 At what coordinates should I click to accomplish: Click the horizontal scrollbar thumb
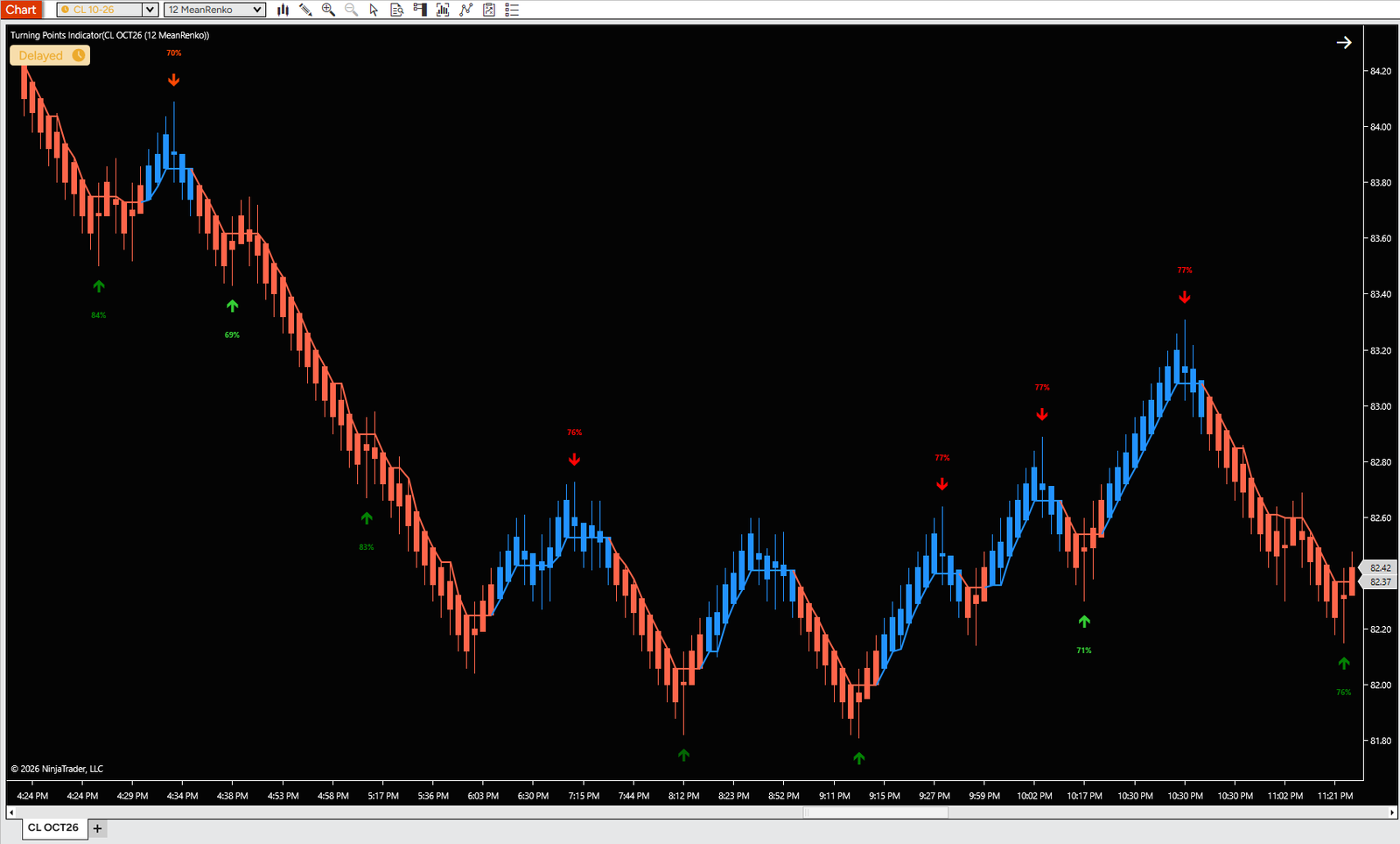coord(876,812)
